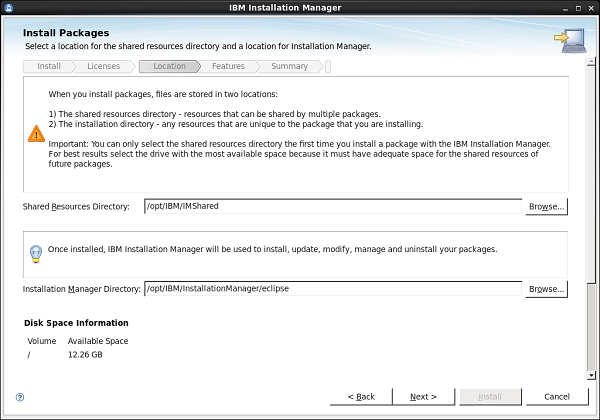Screen dimensions: 600x420
Task: Go to the Summary step tab
Action: pyautogui.click(x=289, y=66)
